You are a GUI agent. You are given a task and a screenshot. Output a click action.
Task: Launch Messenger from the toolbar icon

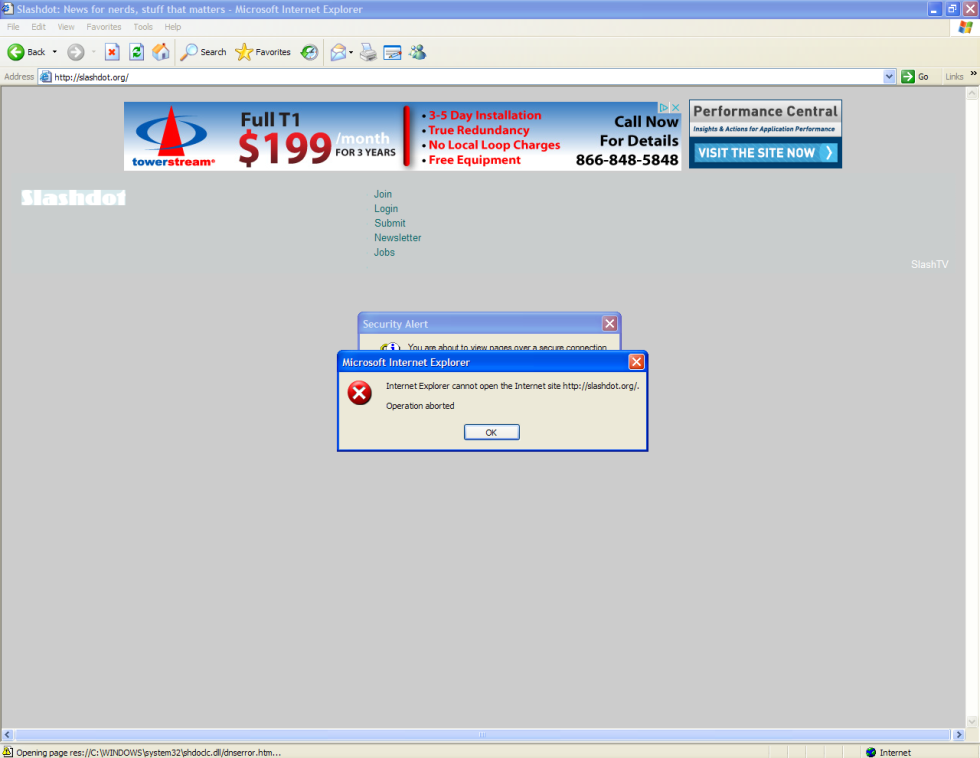pos(418,52)
